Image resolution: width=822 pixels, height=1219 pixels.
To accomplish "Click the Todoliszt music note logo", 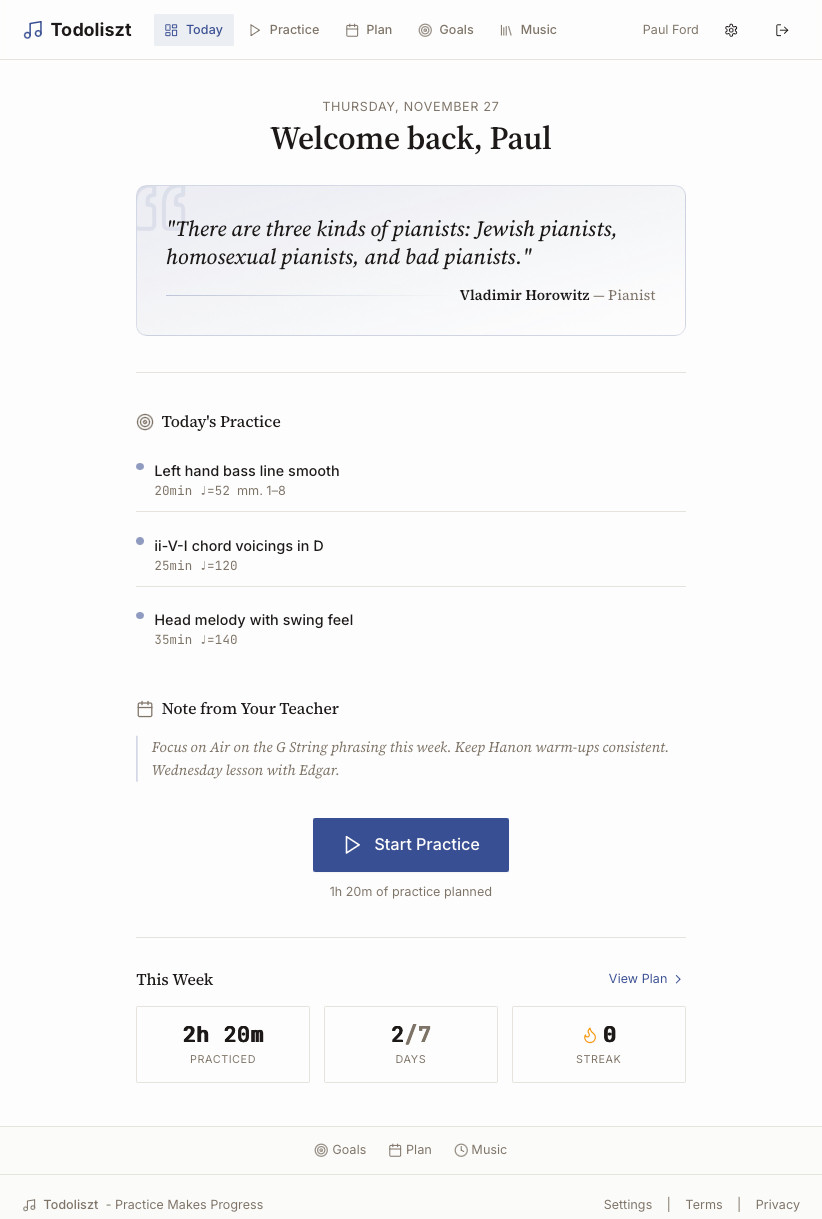I will (x=33, y=29).
